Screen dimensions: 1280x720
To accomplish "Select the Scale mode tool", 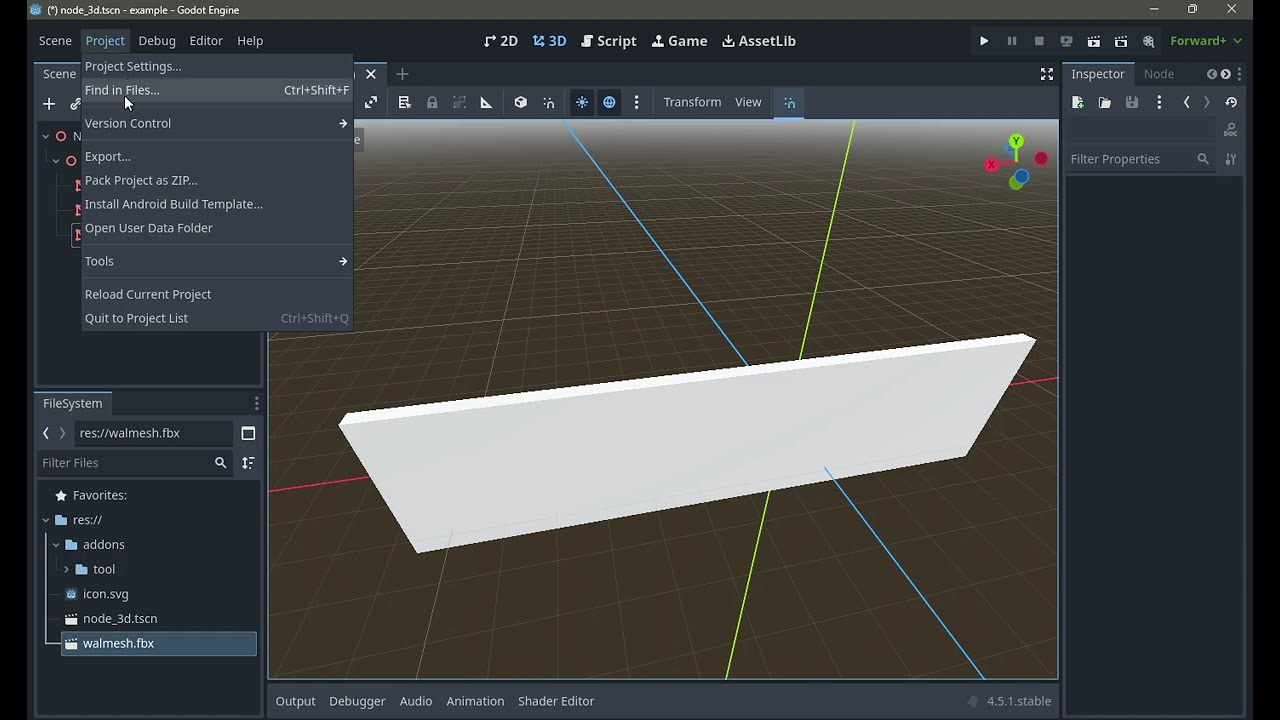I will coord(371,102).
